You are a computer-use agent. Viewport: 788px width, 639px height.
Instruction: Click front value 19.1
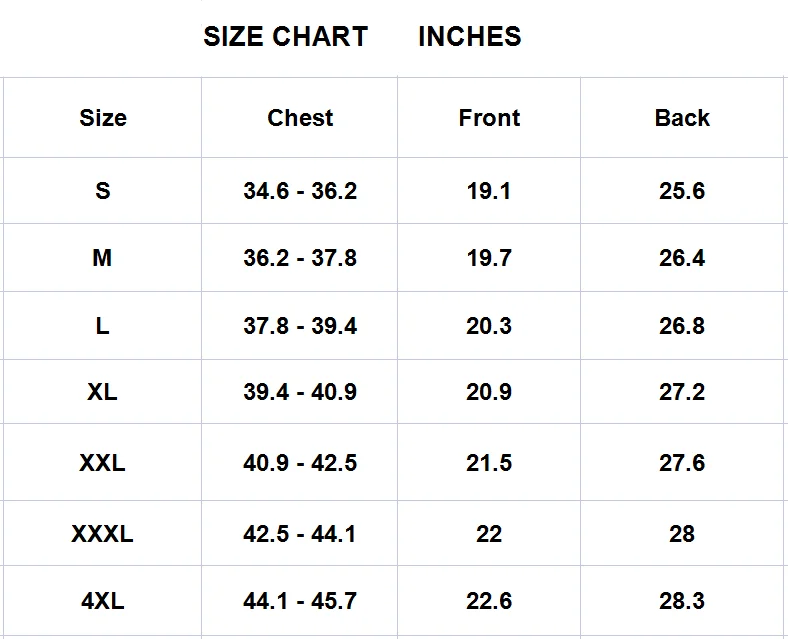[489, 191]
